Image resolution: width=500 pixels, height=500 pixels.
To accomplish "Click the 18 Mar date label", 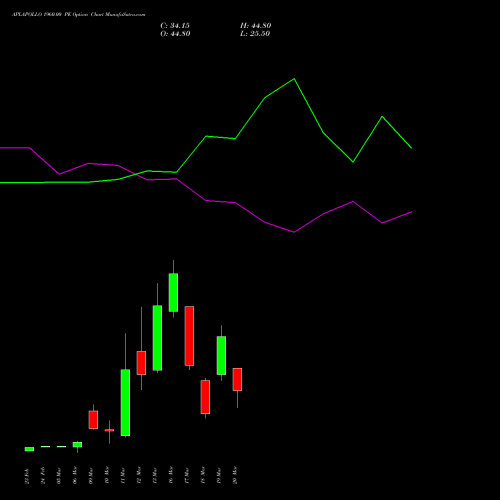I will [203, 476].
